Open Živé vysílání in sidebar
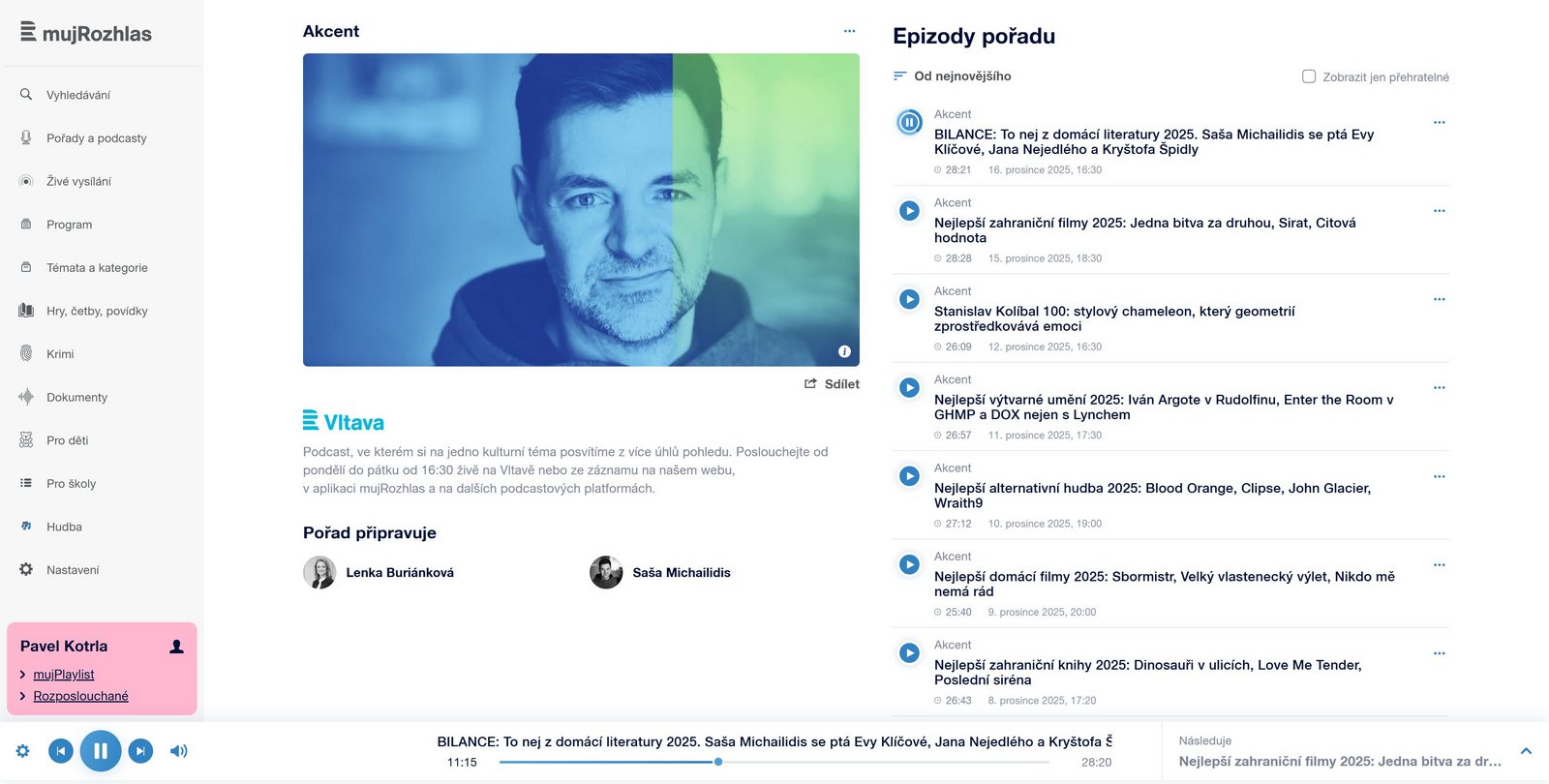 click(79, 181)
